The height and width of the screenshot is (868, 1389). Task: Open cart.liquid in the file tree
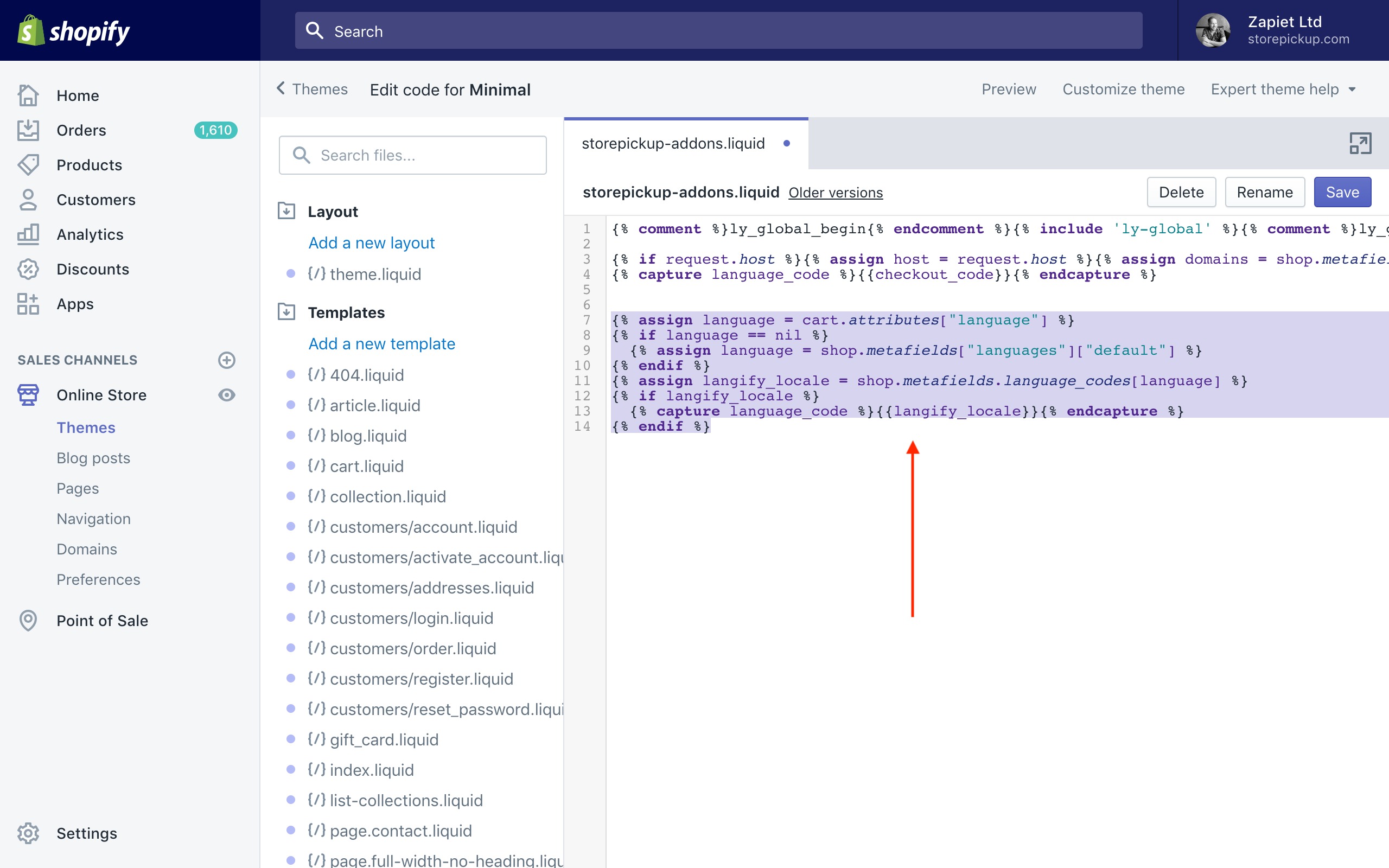(366, 466)
